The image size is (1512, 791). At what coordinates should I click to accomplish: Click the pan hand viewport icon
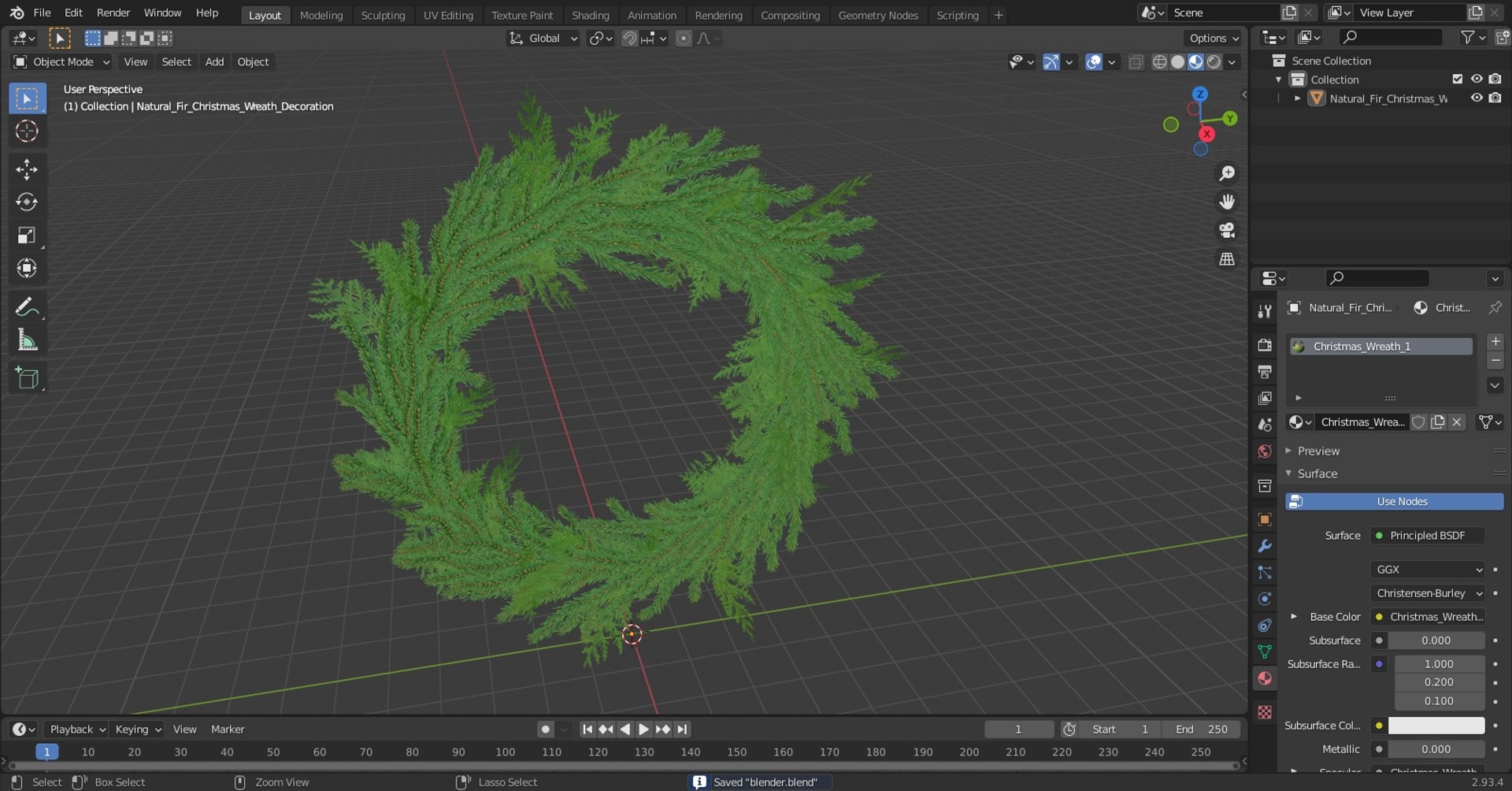pyautogui.click(x=1227, y=202)
